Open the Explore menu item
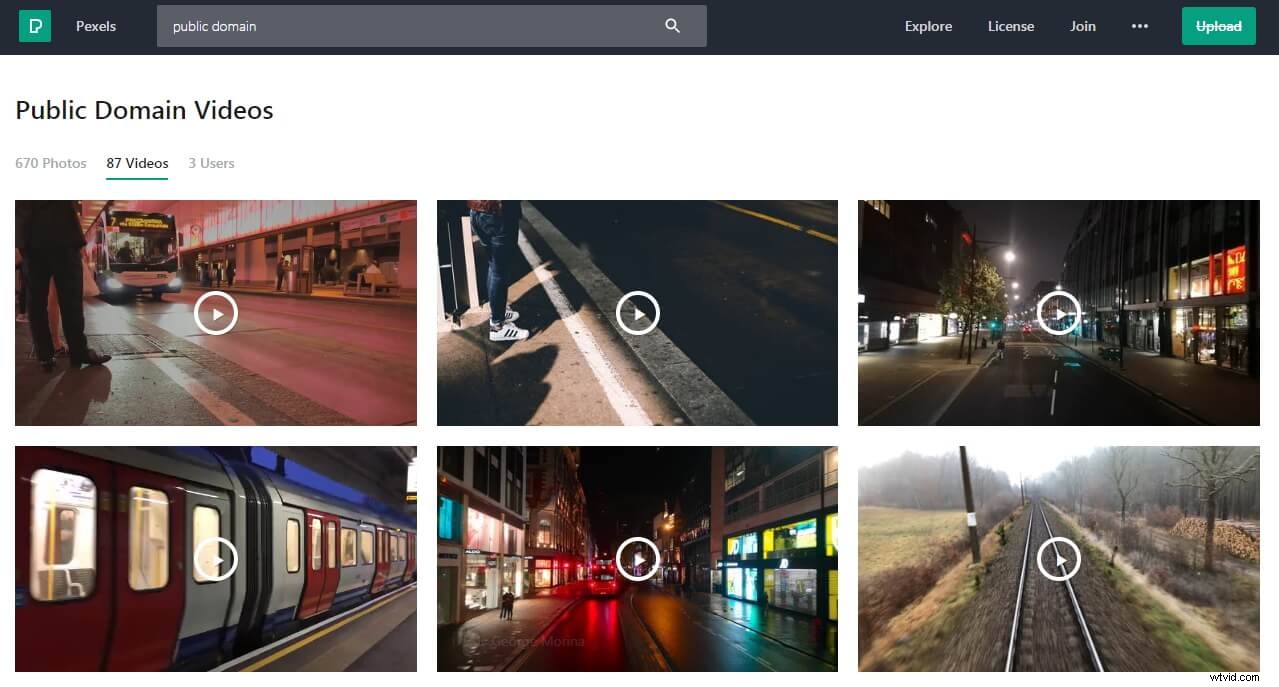This screenshot has height=687, width=1279. 927,26
